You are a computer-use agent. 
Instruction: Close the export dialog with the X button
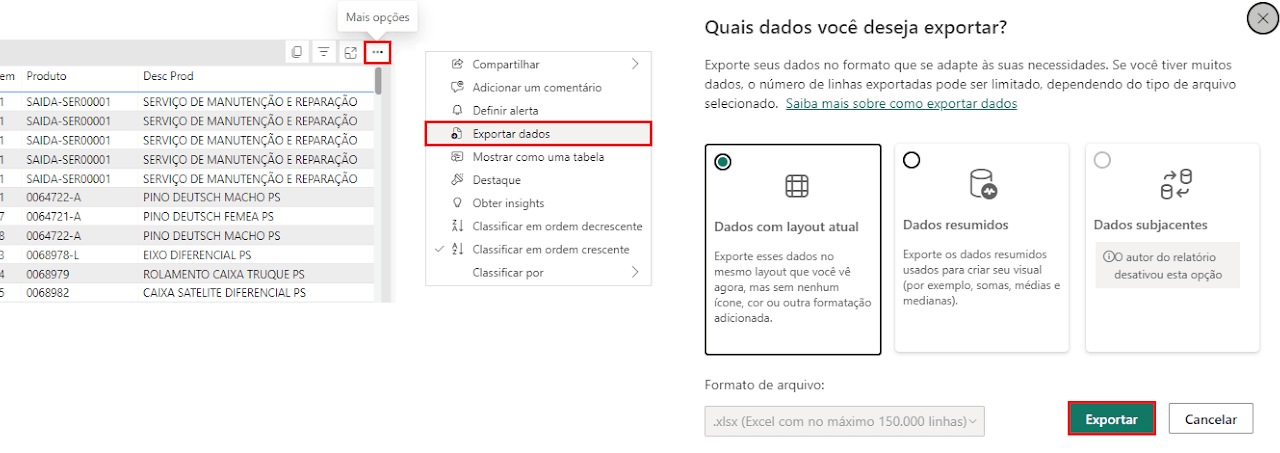click(x=1262, y=18)
